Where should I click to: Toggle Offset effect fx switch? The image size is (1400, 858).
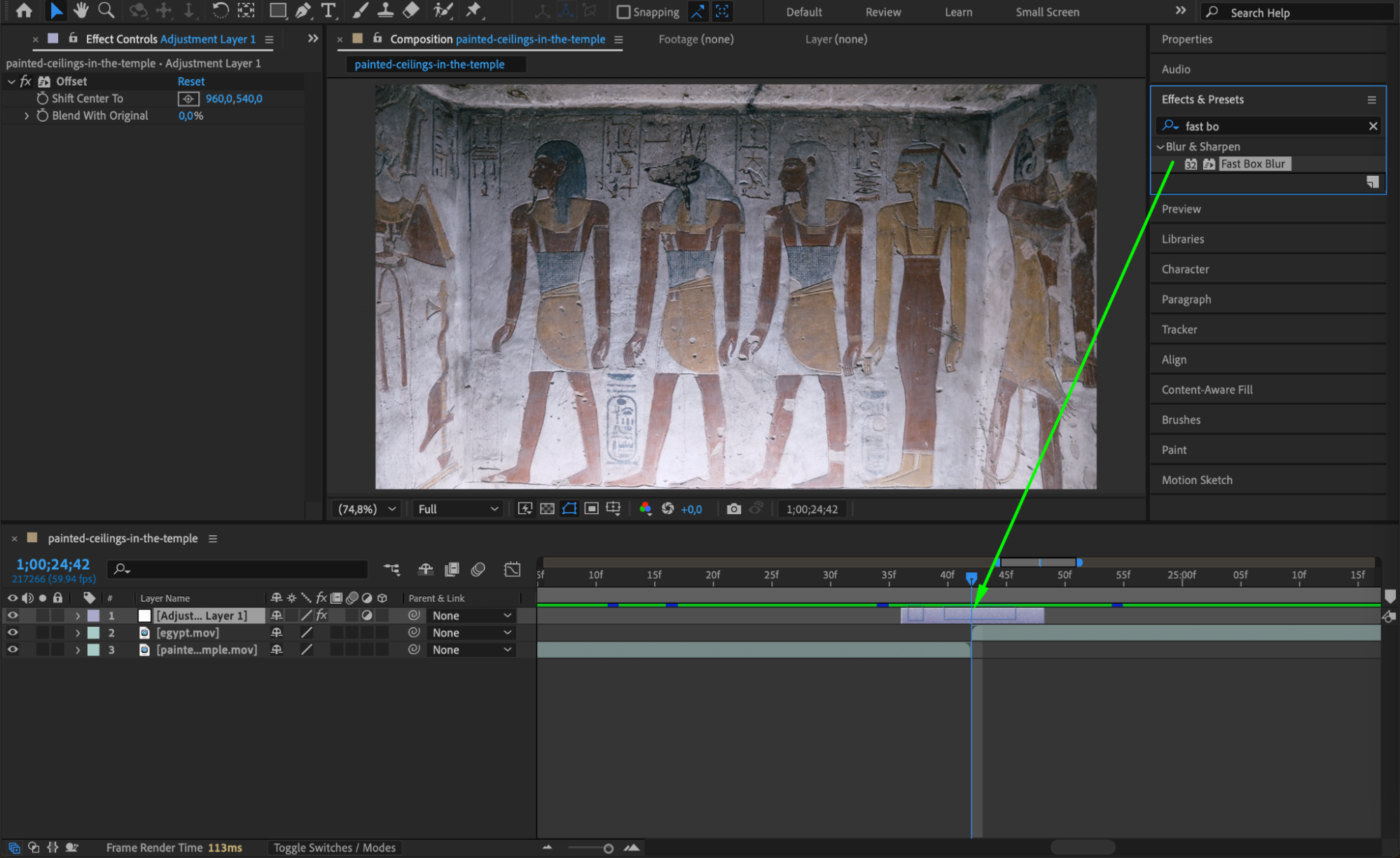click(26, 81)
